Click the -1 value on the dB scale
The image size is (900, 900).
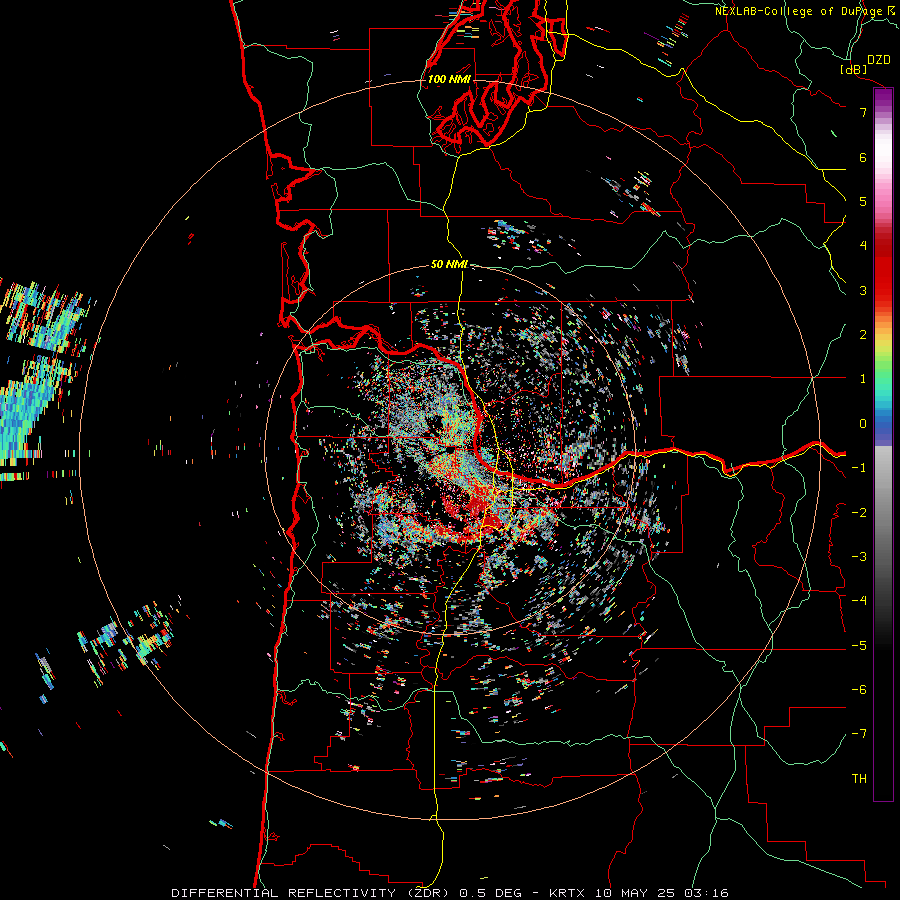pyautogui.click(x=859, y=468)
